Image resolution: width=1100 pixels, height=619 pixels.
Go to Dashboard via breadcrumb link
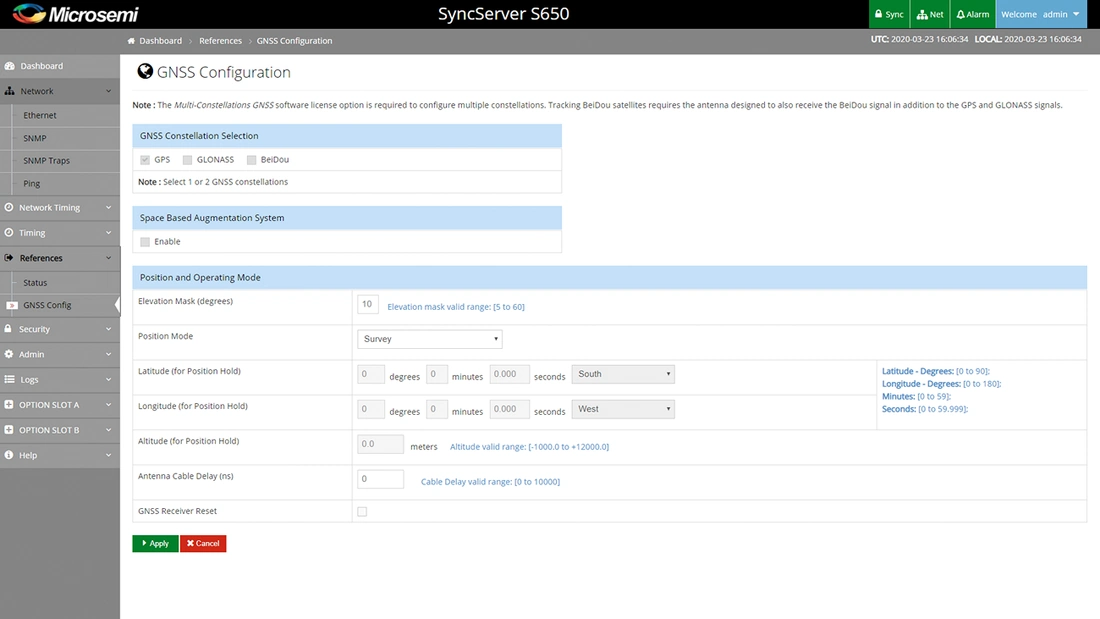pos(161,41)
